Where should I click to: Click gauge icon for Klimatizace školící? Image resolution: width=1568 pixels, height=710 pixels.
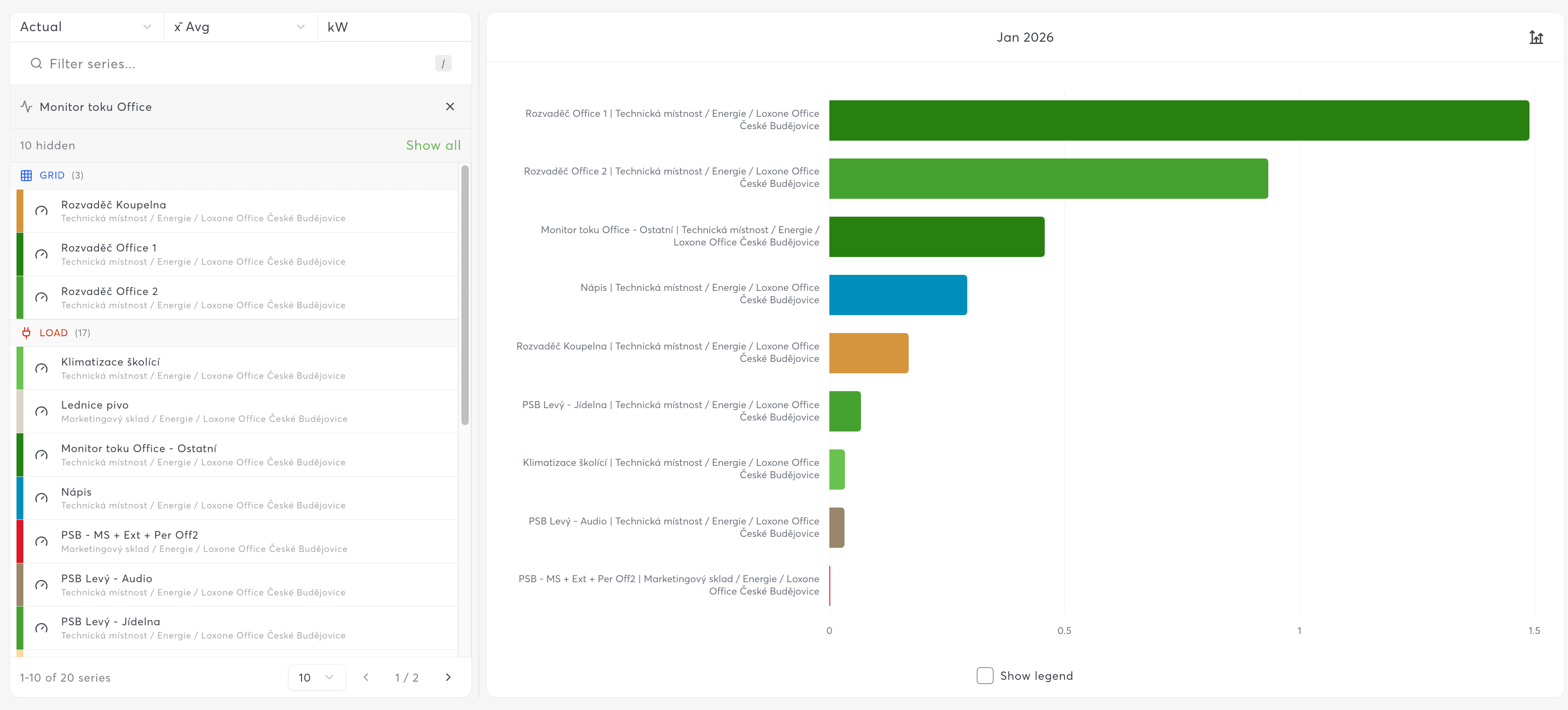point(41,368)
